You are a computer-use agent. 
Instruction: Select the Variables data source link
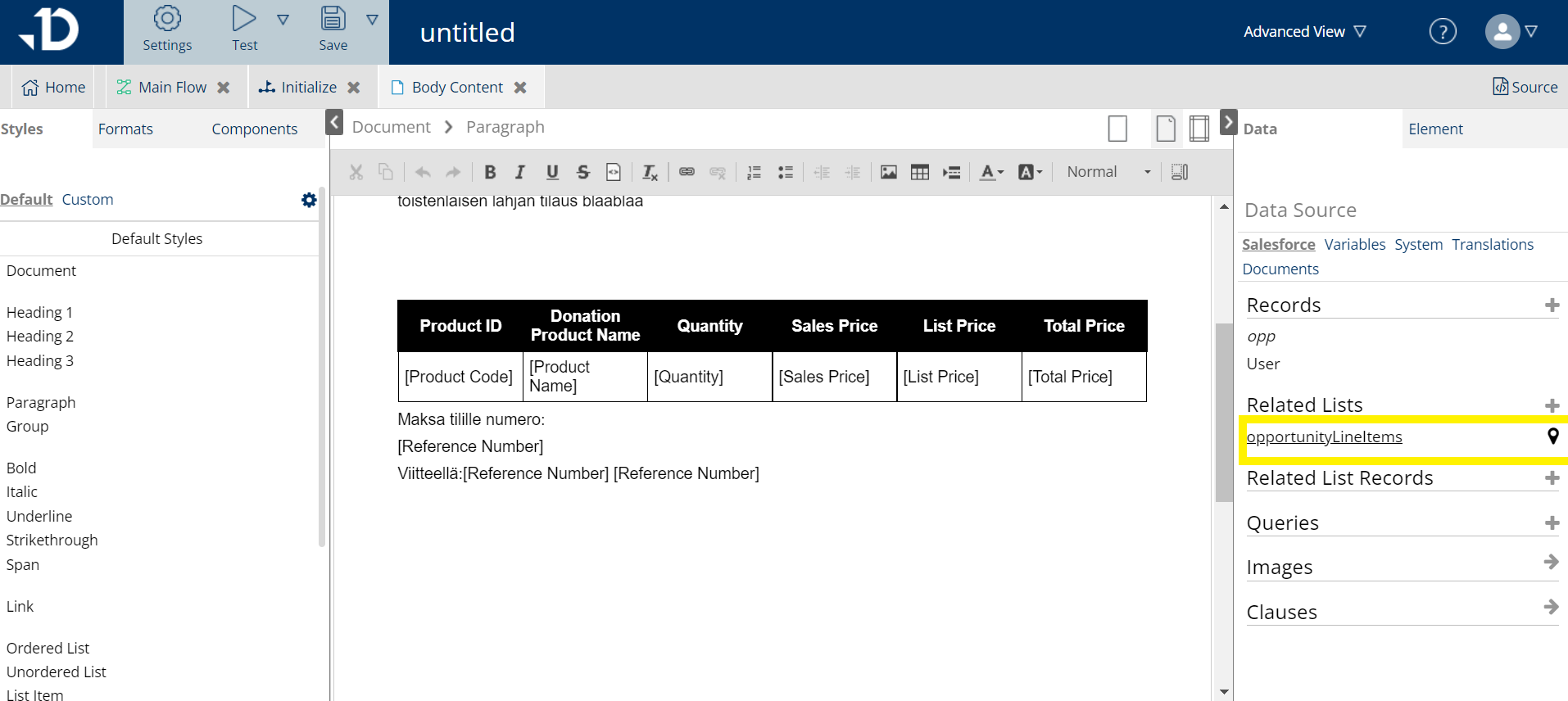(1354, 245)
